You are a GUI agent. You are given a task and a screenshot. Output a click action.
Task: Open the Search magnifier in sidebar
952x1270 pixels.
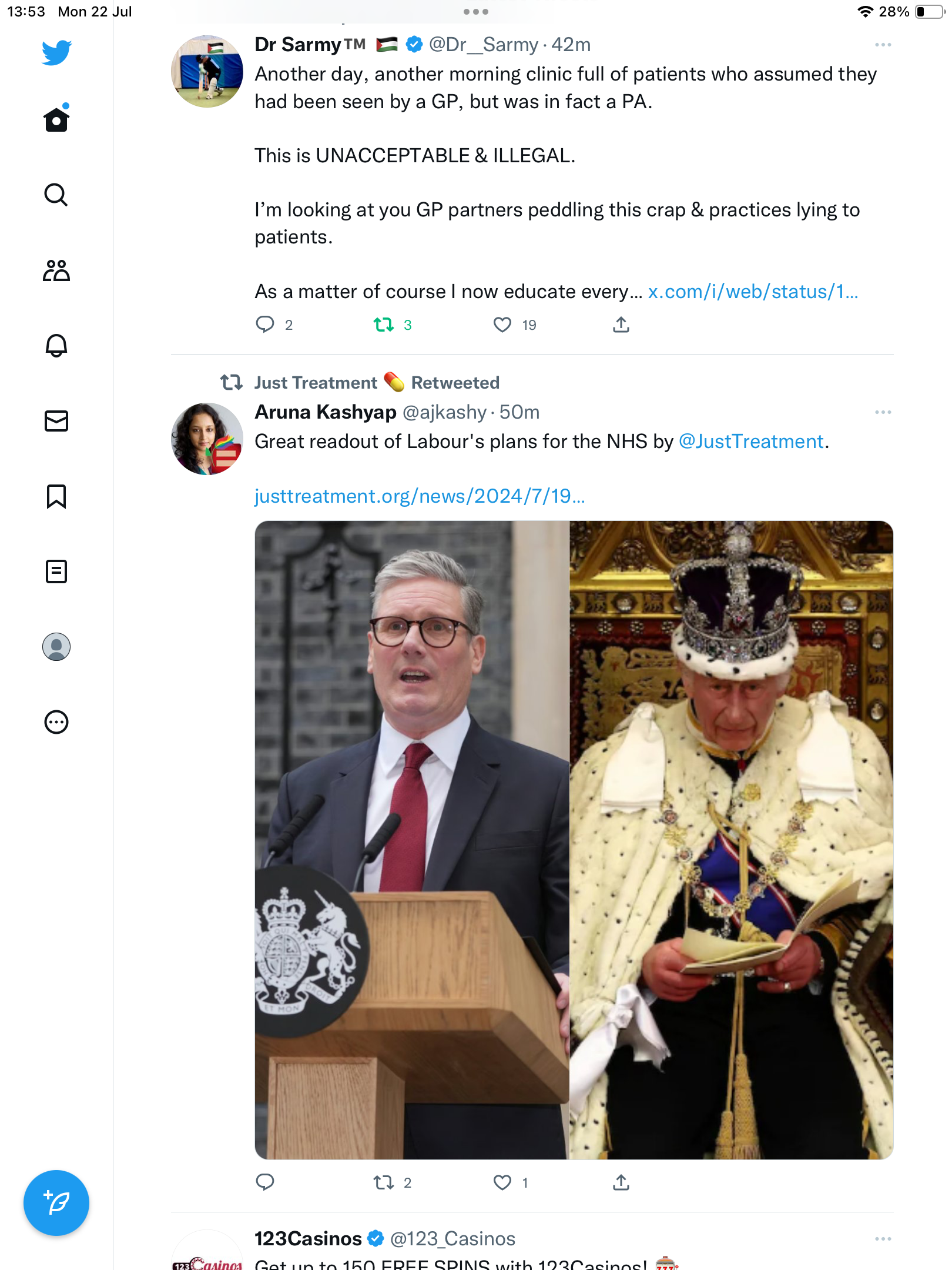pos(56,195)
